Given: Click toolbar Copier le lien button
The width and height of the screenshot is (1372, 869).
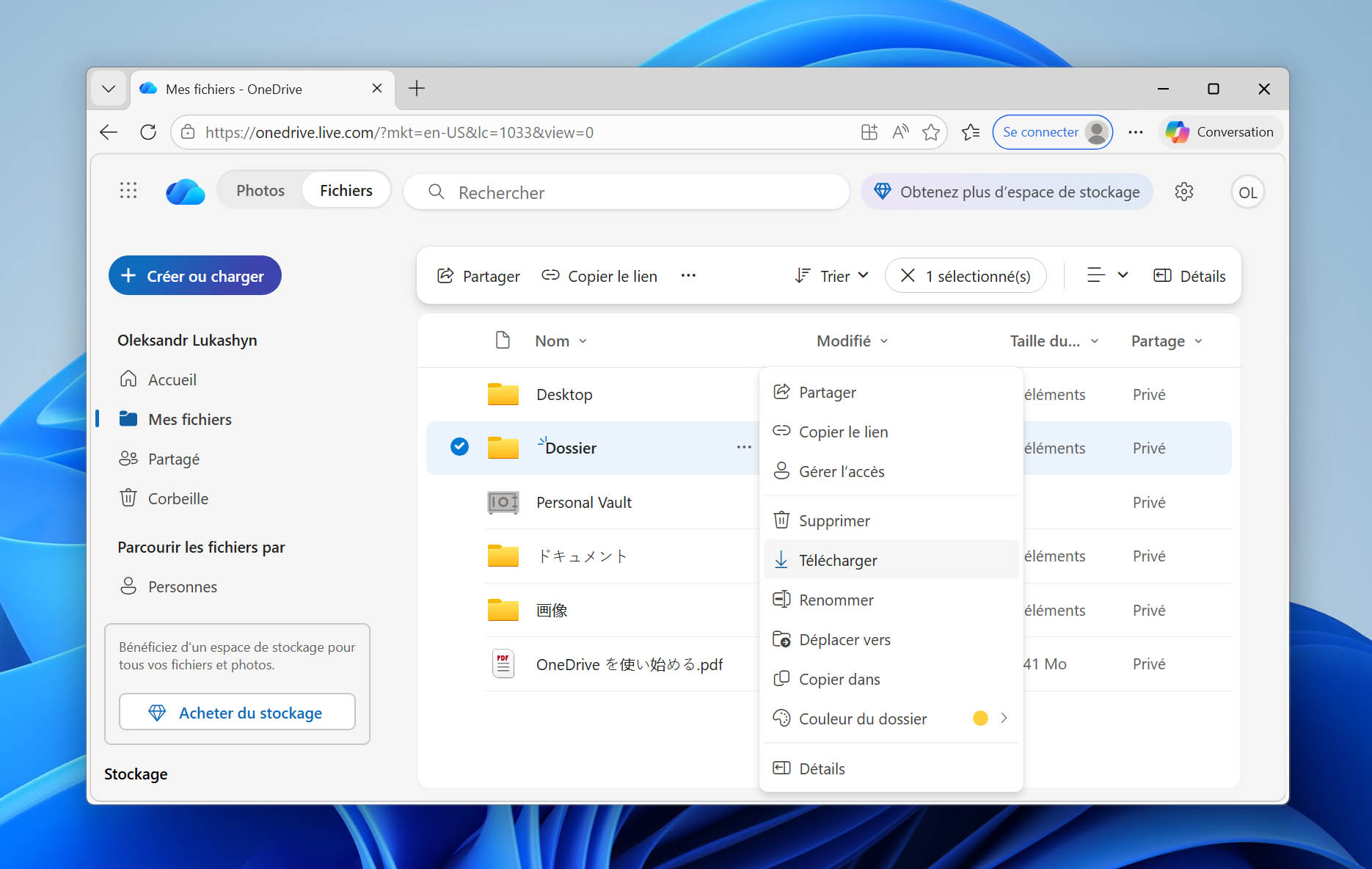Looking at the screenshot, I should point(599,276).
